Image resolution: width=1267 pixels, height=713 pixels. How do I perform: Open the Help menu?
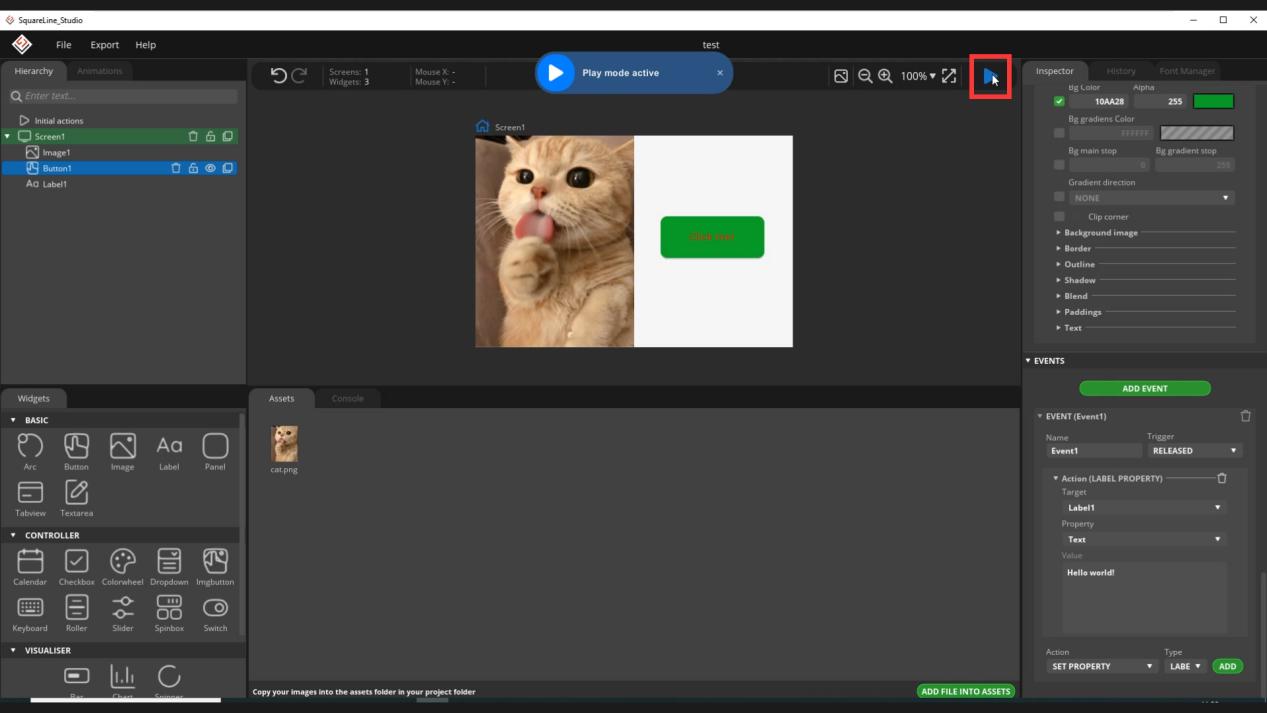pos(146,45)
